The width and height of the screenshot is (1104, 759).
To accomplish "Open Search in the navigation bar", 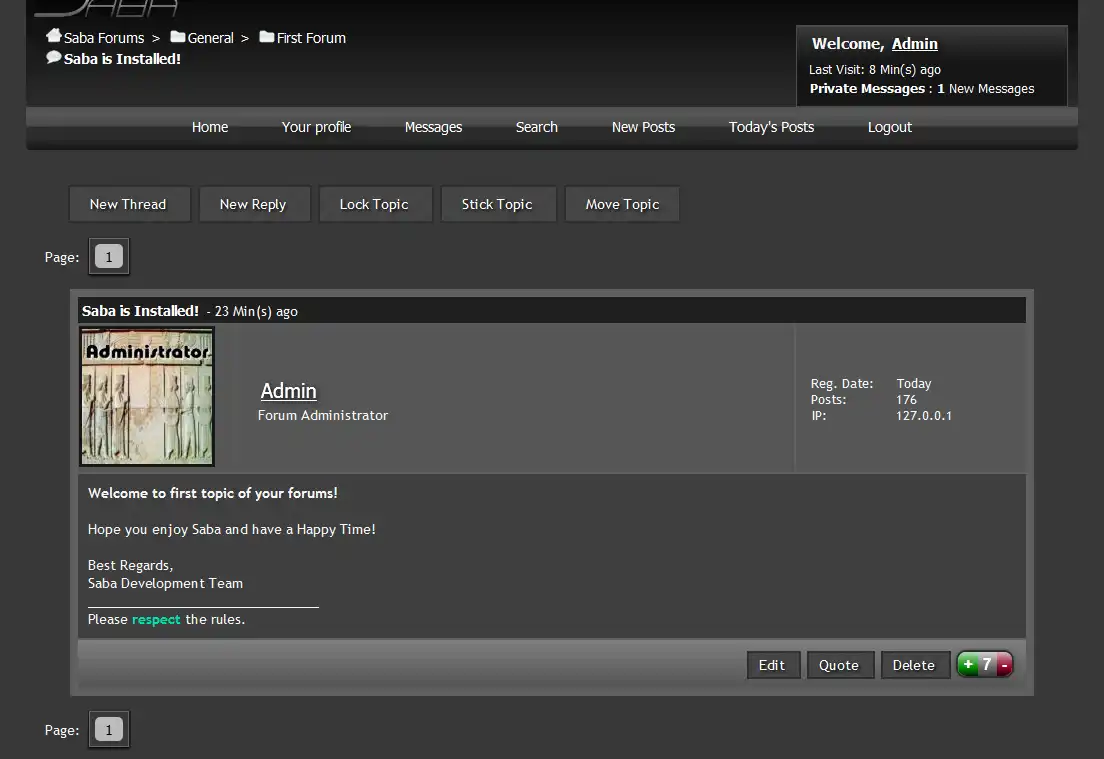I will click(537, 127).
